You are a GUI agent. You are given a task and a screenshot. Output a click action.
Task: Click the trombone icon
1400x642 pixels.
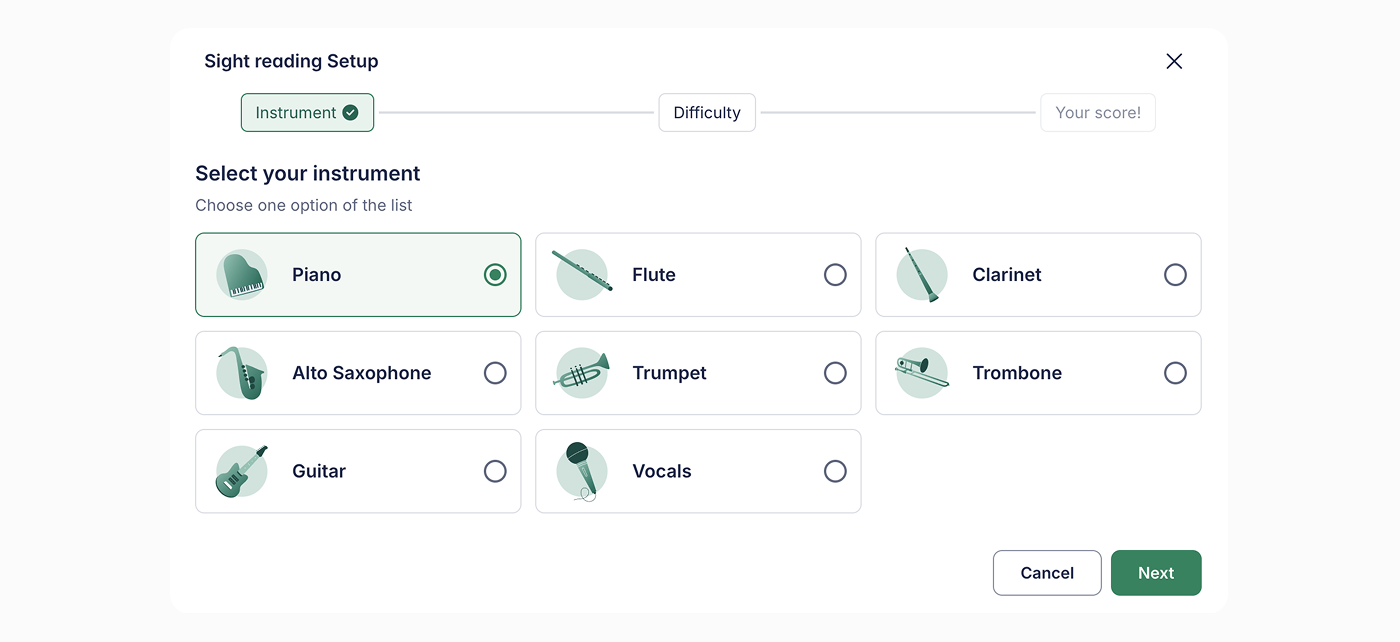[921, 372]
